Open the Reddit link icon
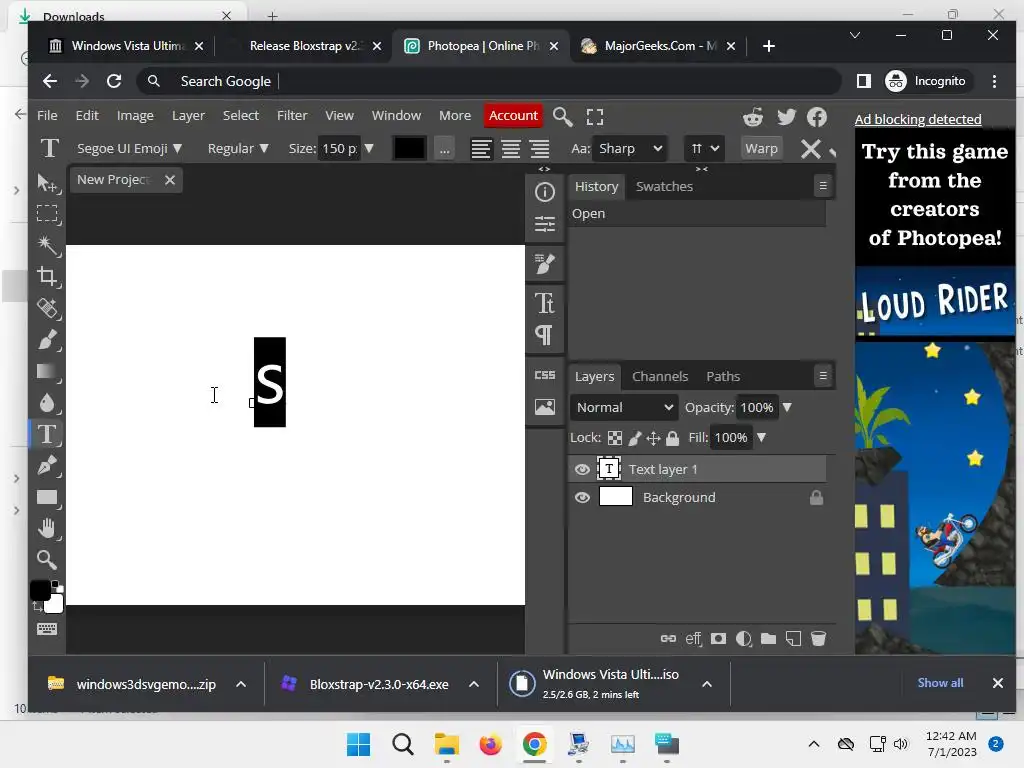 coord(753,117)
